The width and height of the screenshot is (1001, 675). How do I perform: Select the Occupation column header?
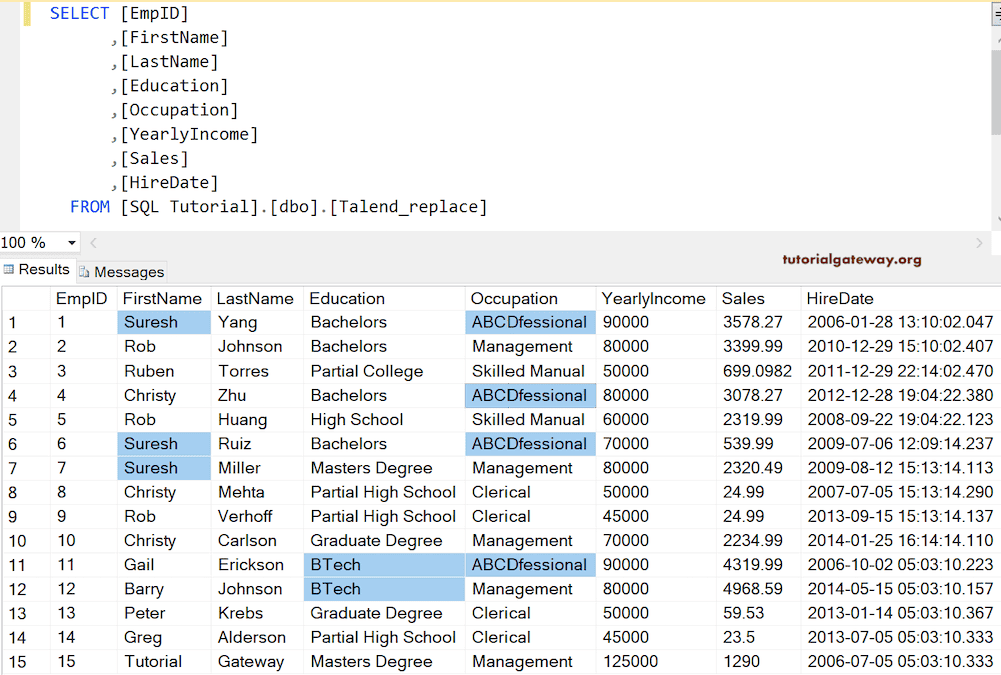pyautogui.click(x=531, y=298)
